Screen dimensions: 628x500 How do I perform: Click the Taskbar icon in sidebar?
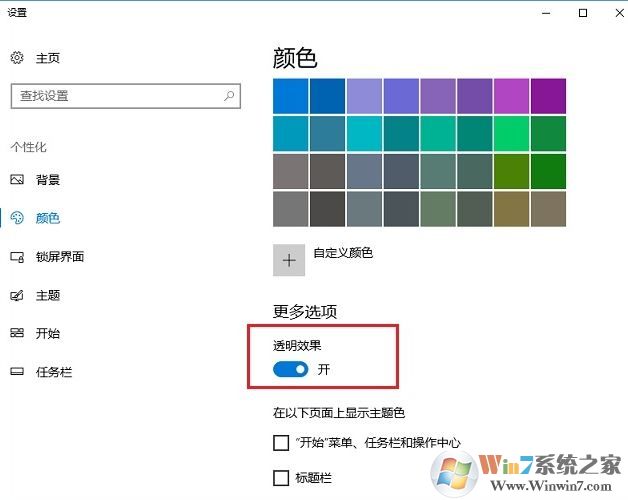point(16,373)
